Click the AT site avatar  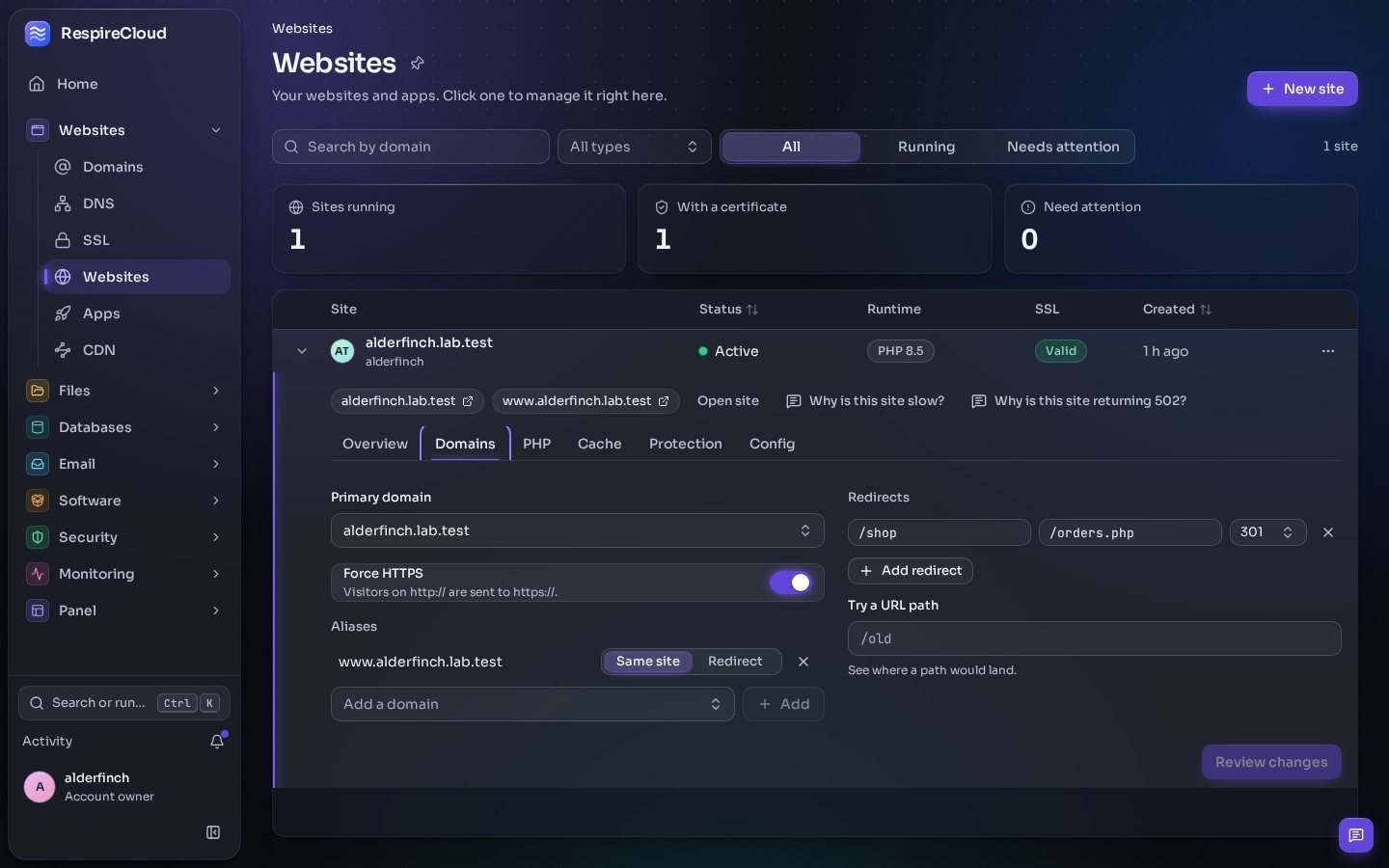pyautogui.click(x=342, y=351)
